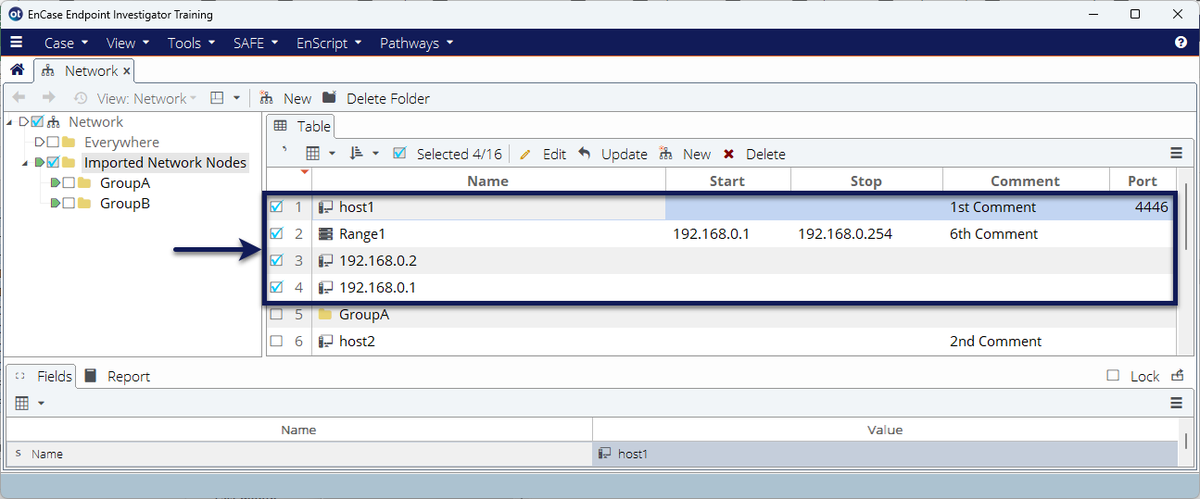Screen dimensions: 1200x499
Task: Sort by the Port column header
Action: 1142,181
